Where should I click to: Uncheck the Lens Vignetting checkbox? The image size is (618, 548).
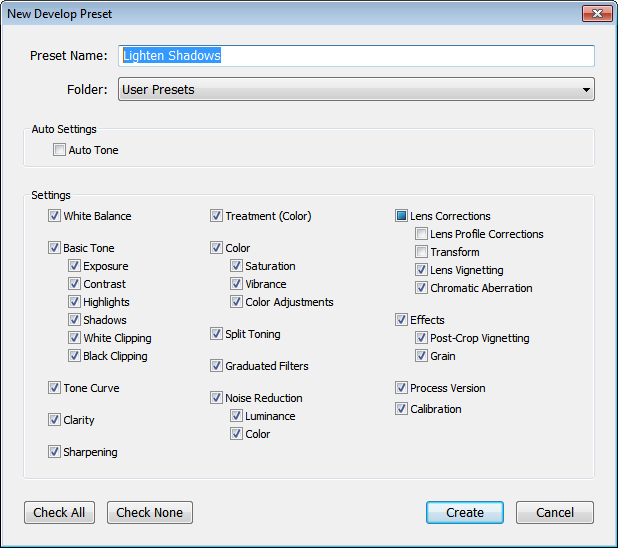tap(421, 270)
